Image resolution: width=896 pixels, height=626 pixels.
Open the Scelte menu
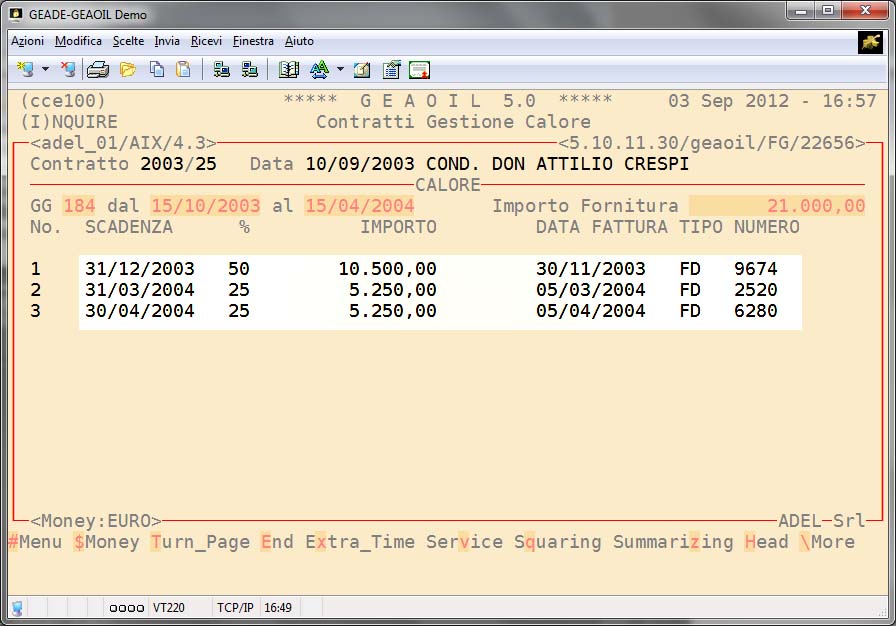pyautogui.click(x=128, y=41)
